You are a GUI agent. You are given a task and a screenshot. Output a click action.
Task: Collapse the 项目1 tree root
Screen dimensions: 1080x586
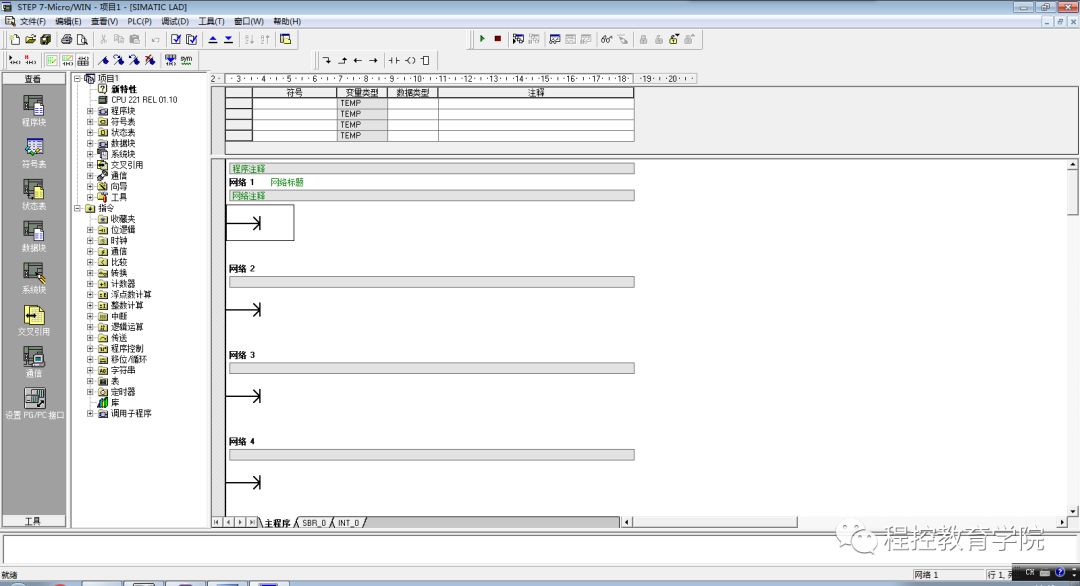tap(78, 79)
